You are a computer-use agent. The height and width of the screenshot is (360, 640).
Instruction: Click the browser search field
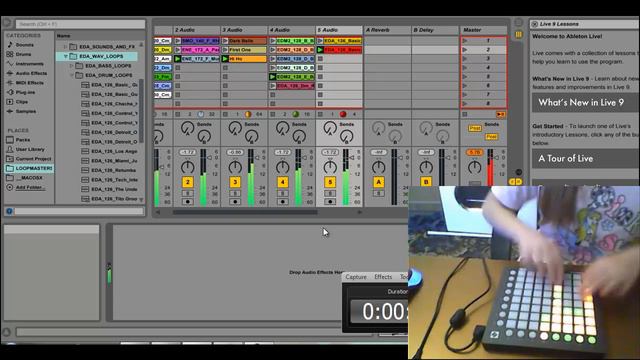(x=80, y=24)
